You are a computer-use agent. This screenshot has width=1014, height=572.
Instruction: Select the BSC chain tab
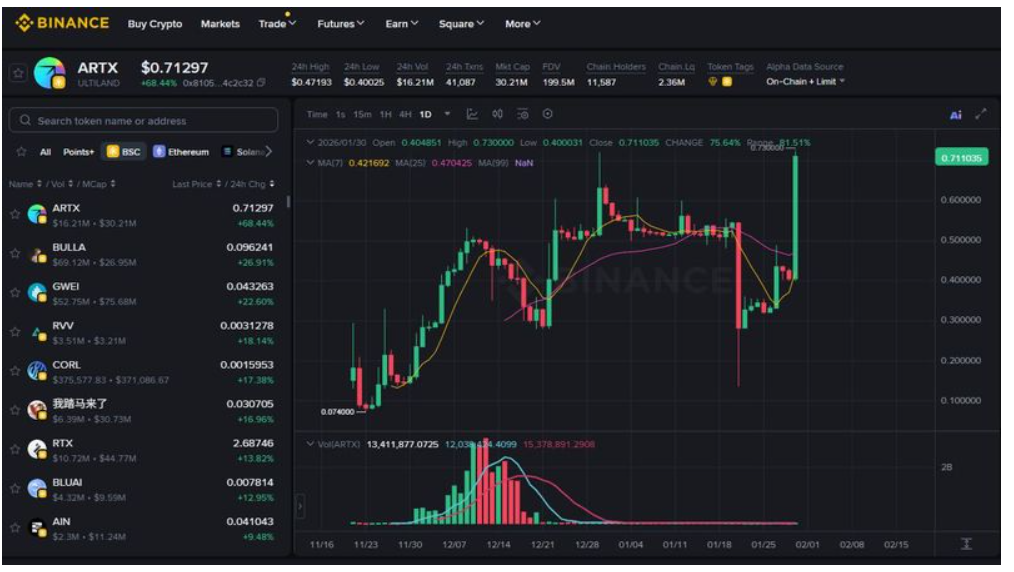[124, 152]
